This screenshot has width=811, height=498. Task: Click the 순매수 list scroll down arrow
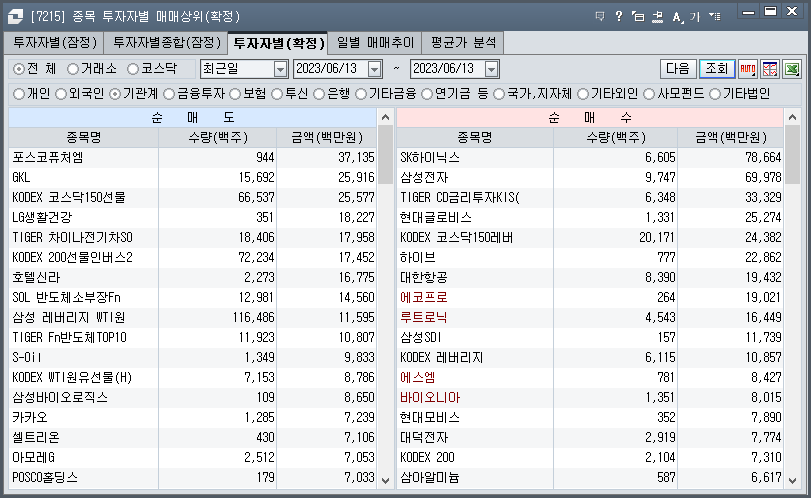click(792, 480)
